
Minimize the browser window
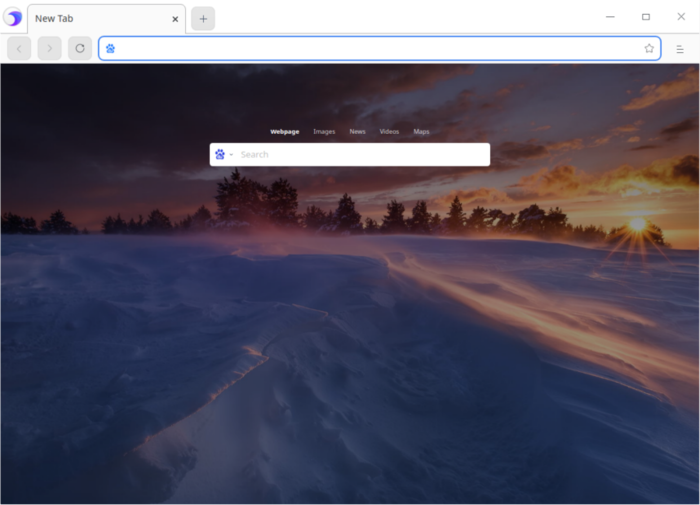[x=610, y=17]
